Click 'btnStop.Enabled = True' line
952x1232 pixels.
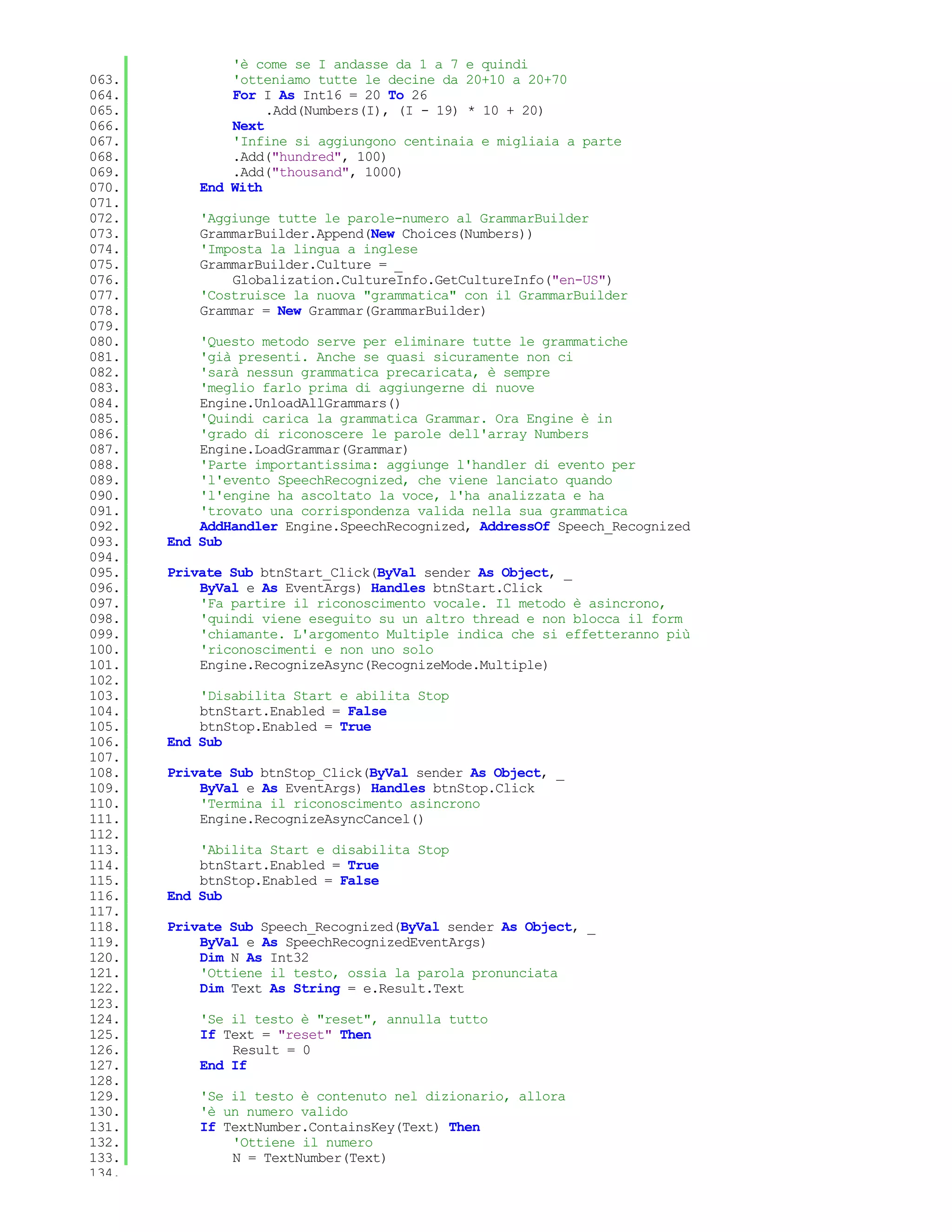(x=285, y=727)
